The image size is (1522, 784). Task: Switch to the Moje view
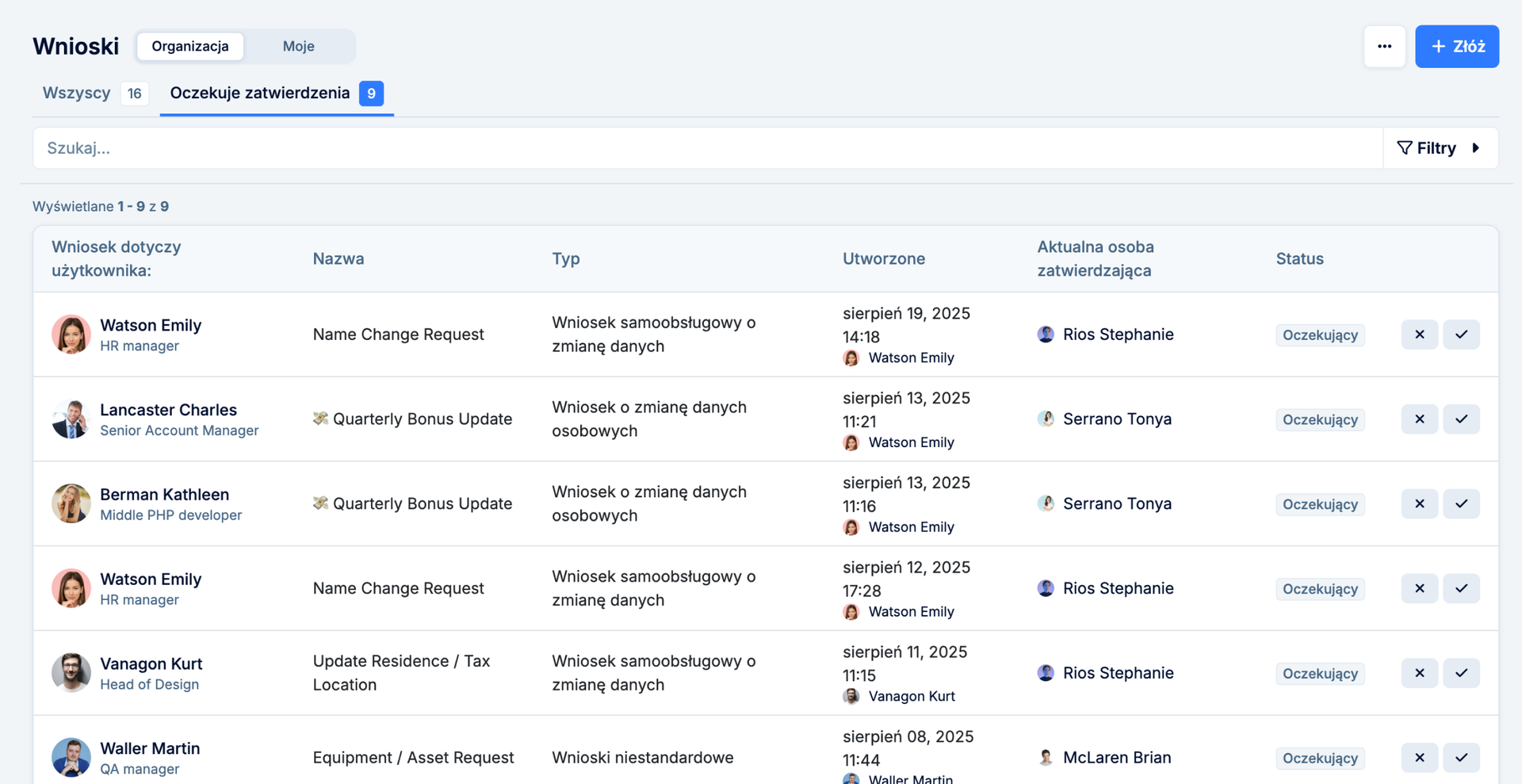[299, 46]
